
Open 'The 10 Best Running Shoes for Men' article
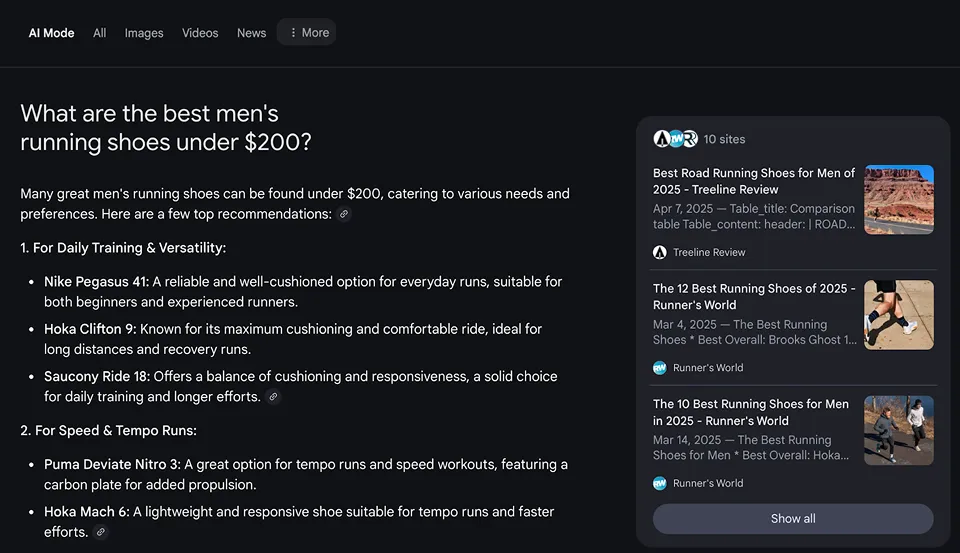[751, 412]
